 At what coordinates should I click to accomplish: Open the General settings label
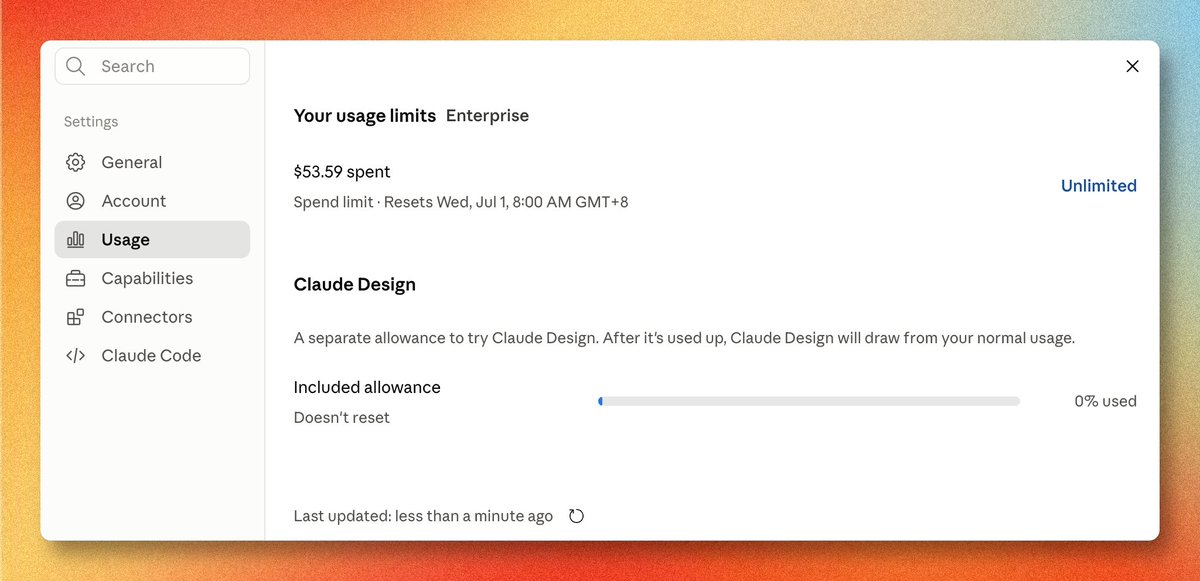pyautogui.click(x=131, y=162)
